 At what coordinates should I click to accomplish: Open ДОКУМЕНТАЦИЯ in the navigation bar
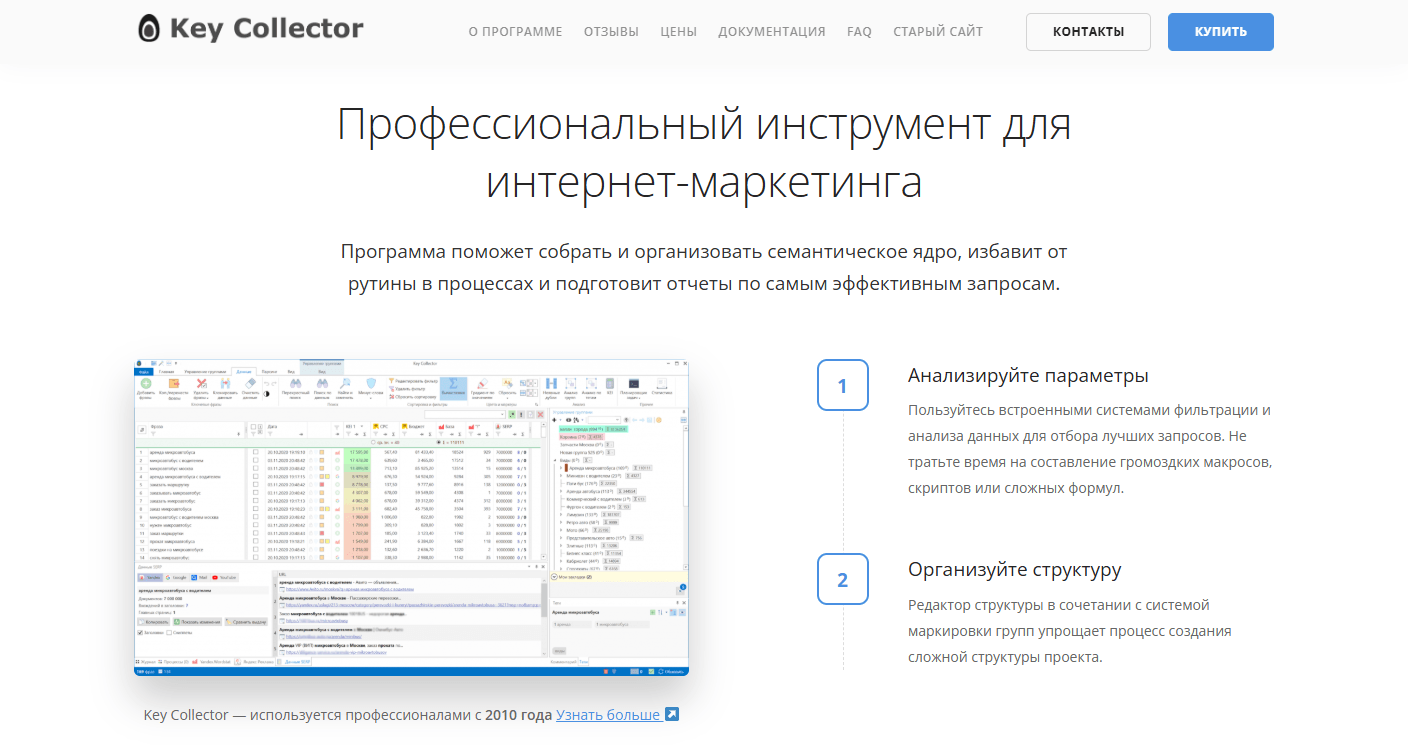coord(772,32)
